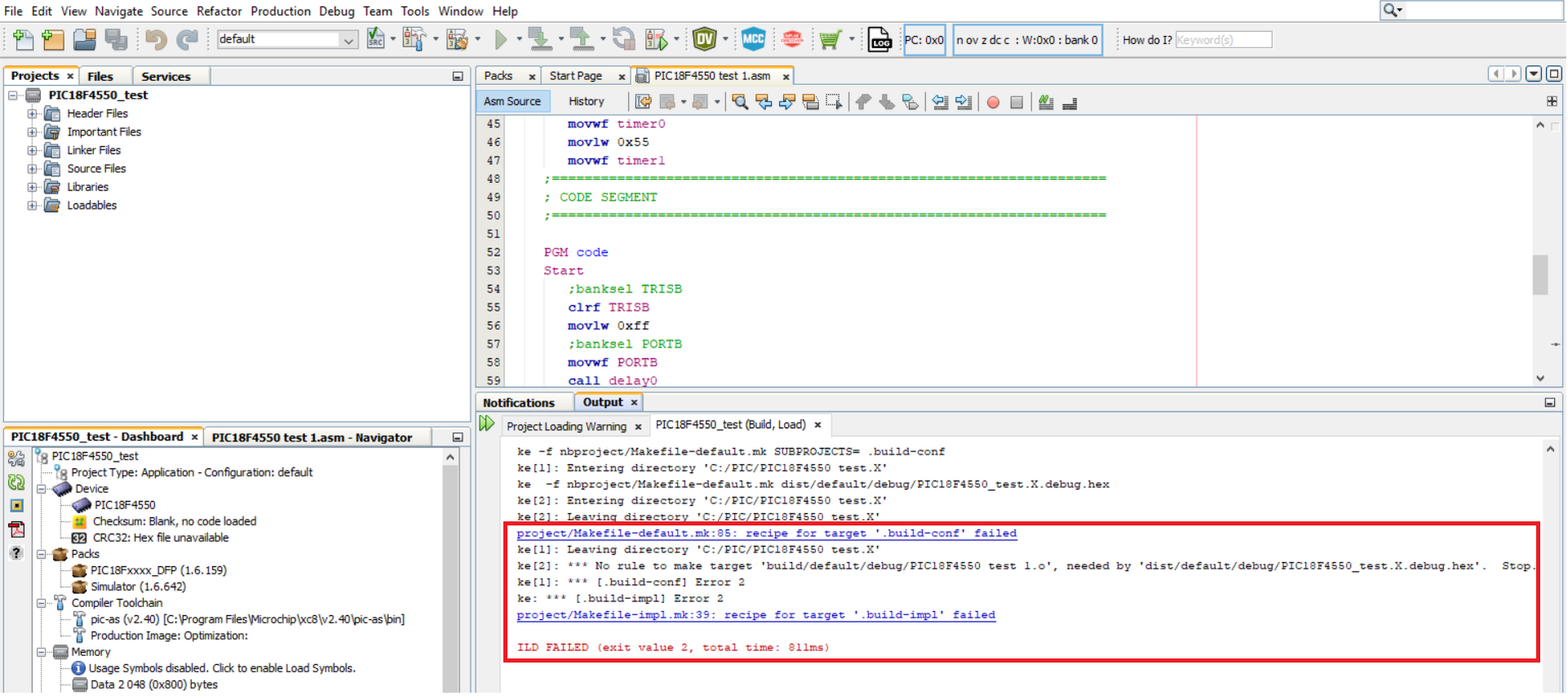Toggle Highlight Search in editor toolbar
This screenshot has width=1568, height=696.
(811, 102)
